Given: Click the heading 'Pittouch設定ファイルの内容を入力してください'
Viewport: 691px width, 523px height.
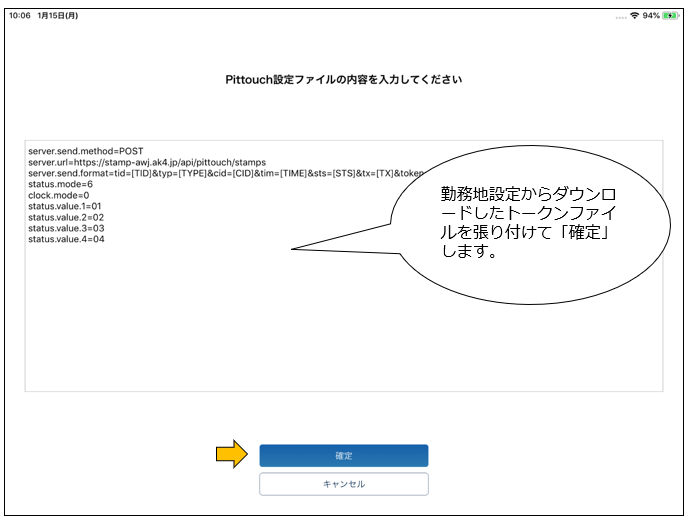Looking at the screenshot, I should point(344,80).
